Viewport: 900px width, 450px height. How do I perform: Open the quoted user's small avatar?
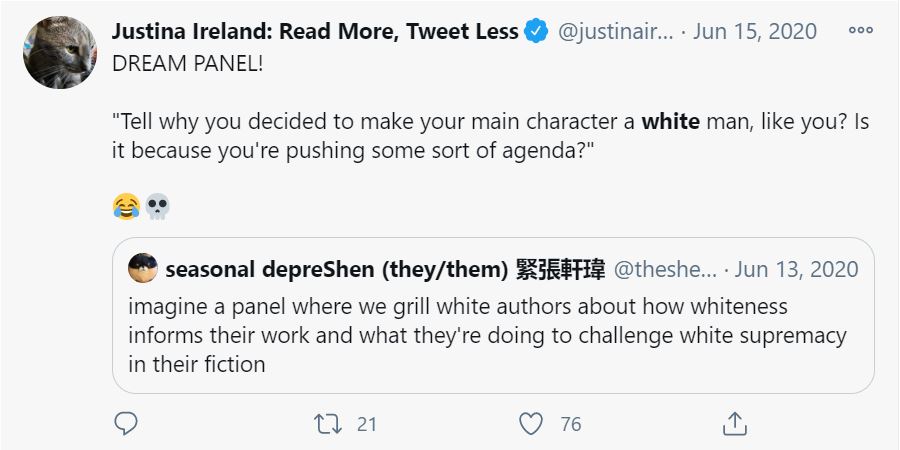[x=143, y=268]
